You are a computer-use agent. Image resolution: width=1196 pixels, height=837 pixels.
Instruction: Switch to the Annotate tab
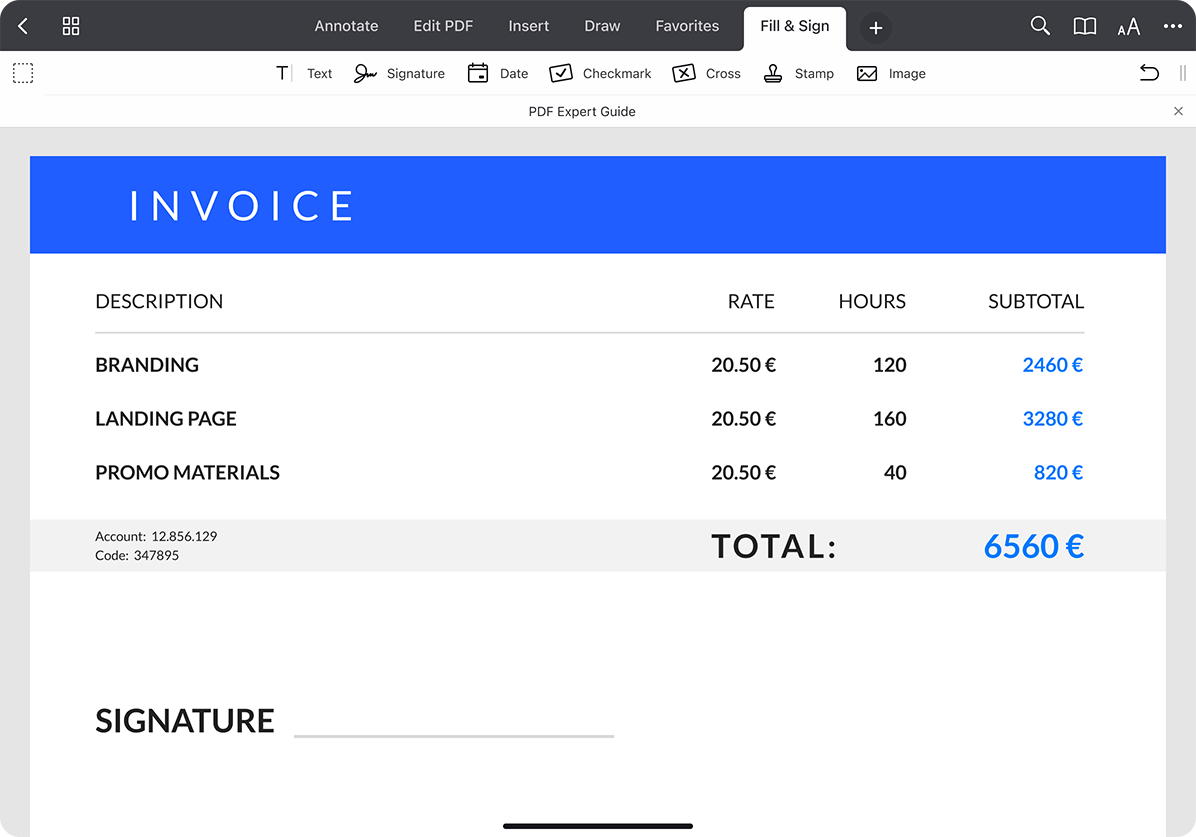[346, 26]
